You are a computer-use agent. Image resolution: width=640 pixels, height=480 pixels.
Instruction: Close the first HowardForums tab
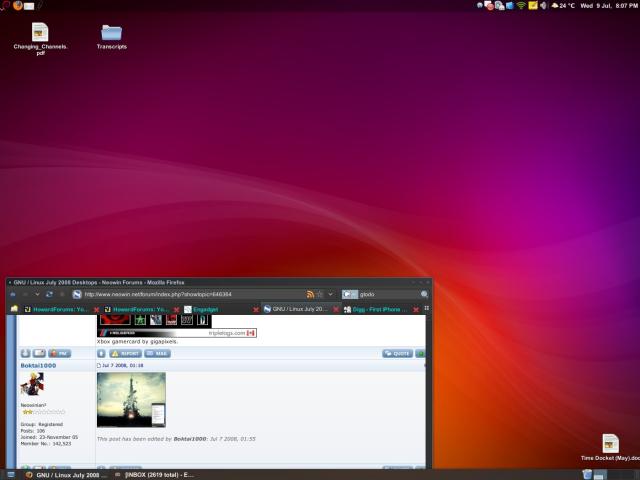(96, 310)
